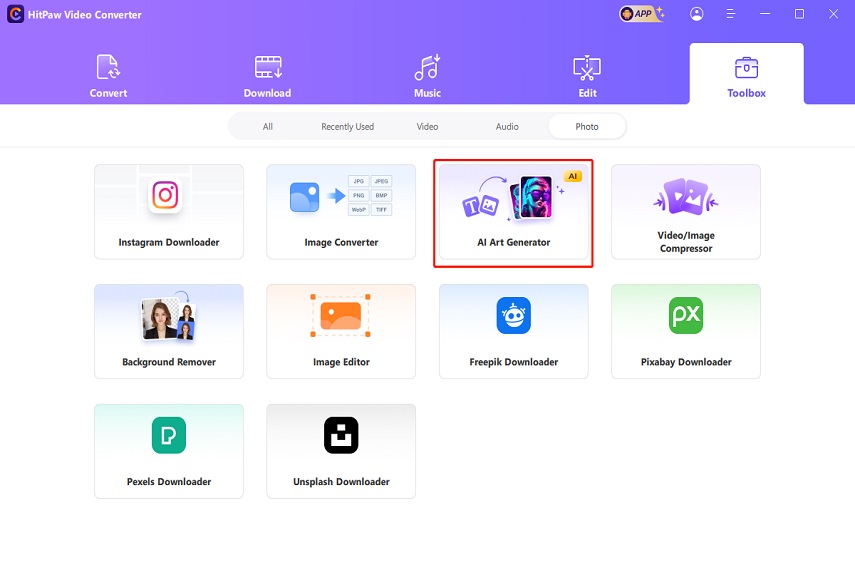855x568 pixels.
Task: Launch the Background Remover tool
Action: pos(169,331)
